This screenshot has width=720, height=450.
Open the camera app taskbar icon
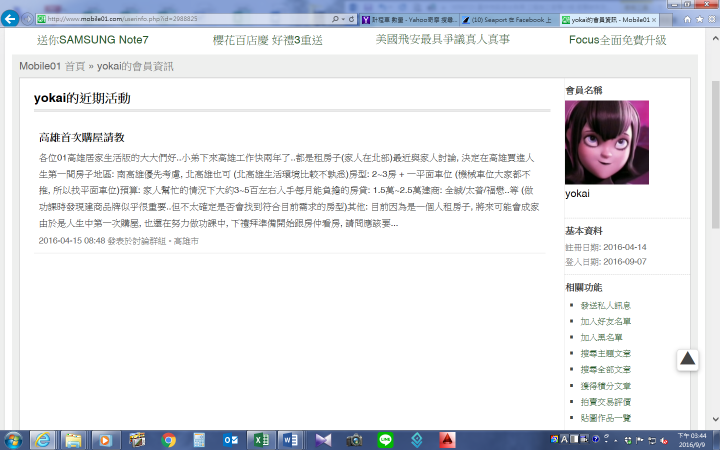[354, 440]
